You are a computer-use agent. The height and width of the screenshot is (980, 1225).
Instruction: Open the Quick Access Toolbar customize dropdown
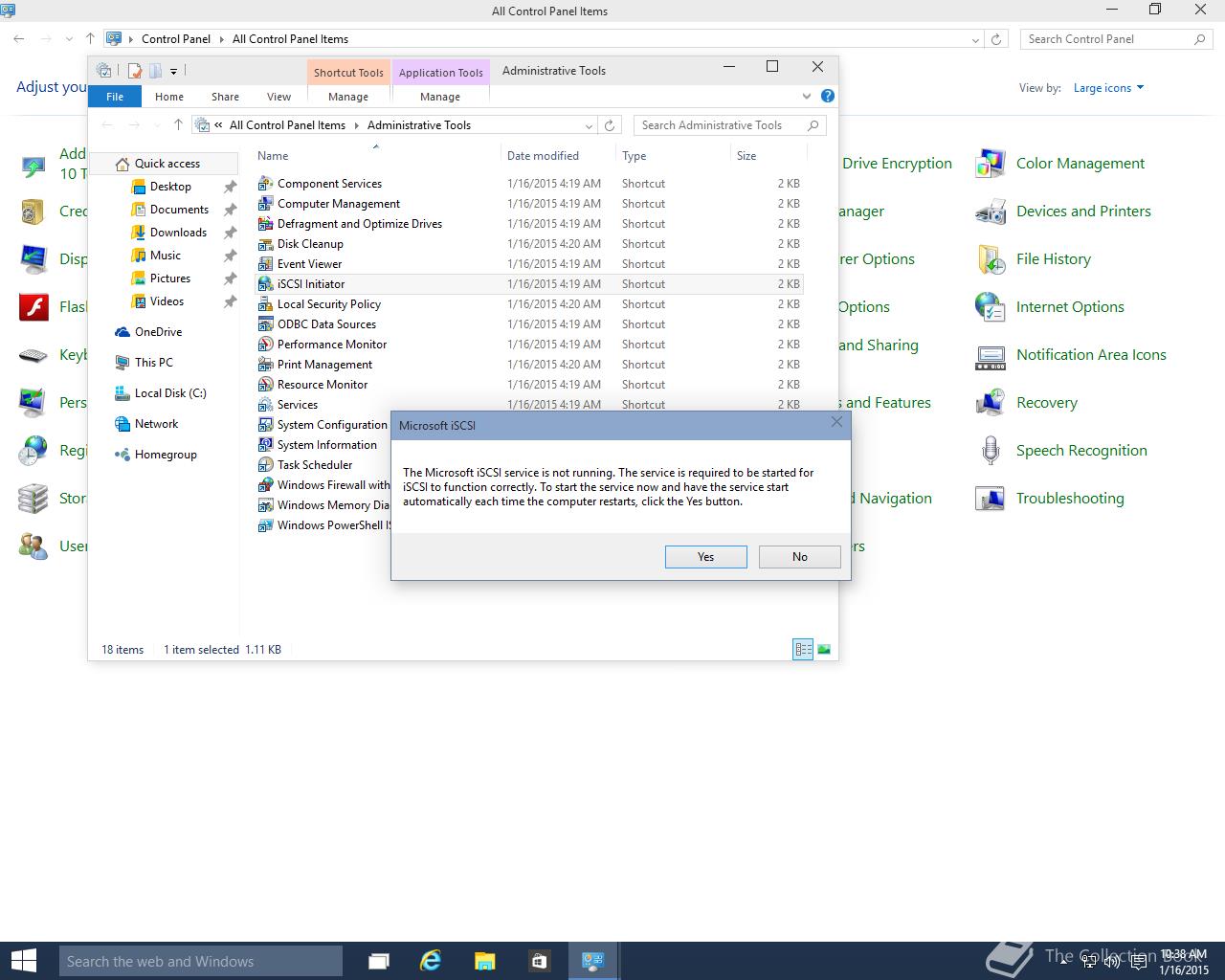173,71
